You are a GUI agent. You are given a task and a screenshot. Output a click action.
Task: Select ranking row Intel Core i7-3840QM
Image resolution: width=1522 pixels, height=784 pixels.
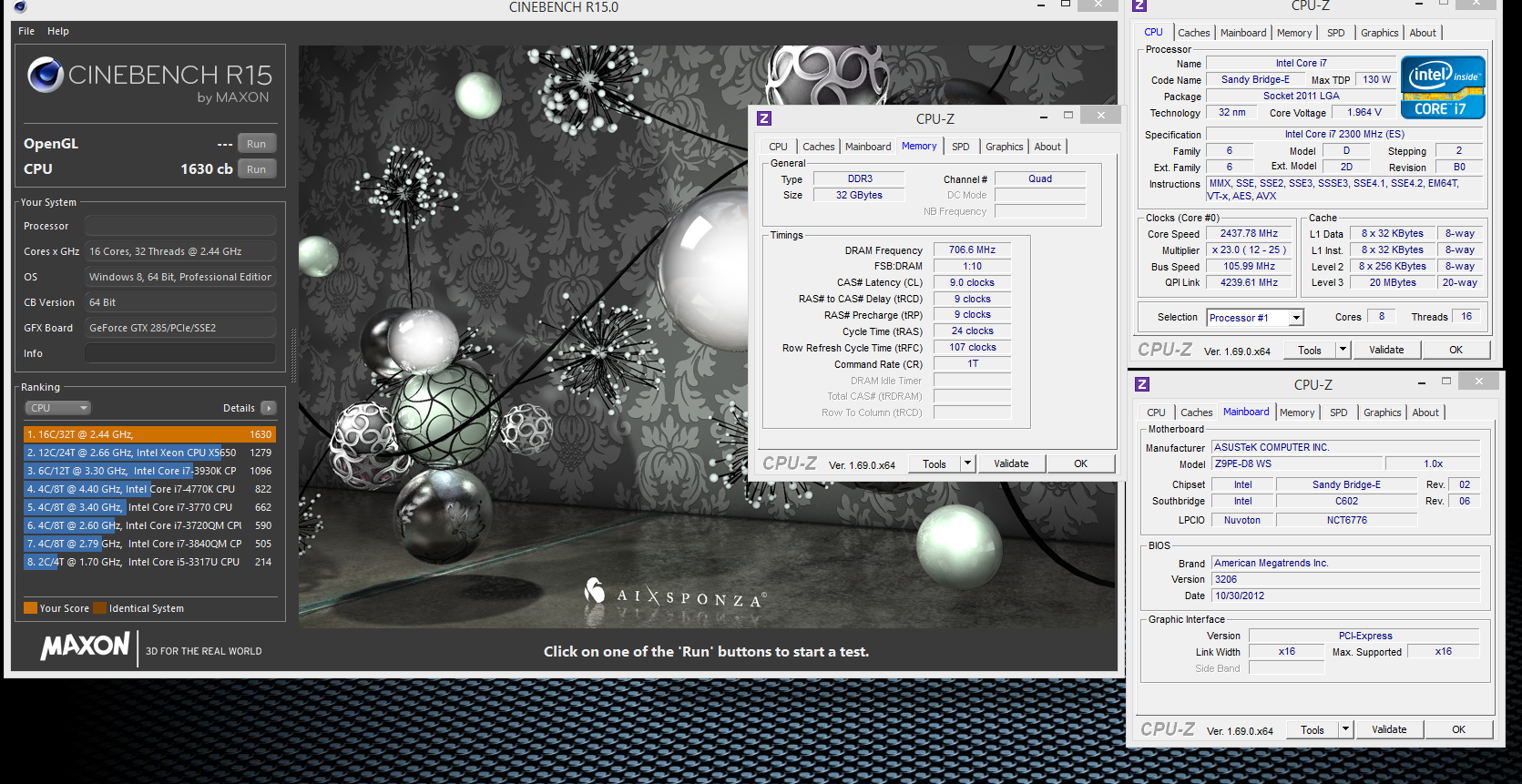click(x=149, y=544)
